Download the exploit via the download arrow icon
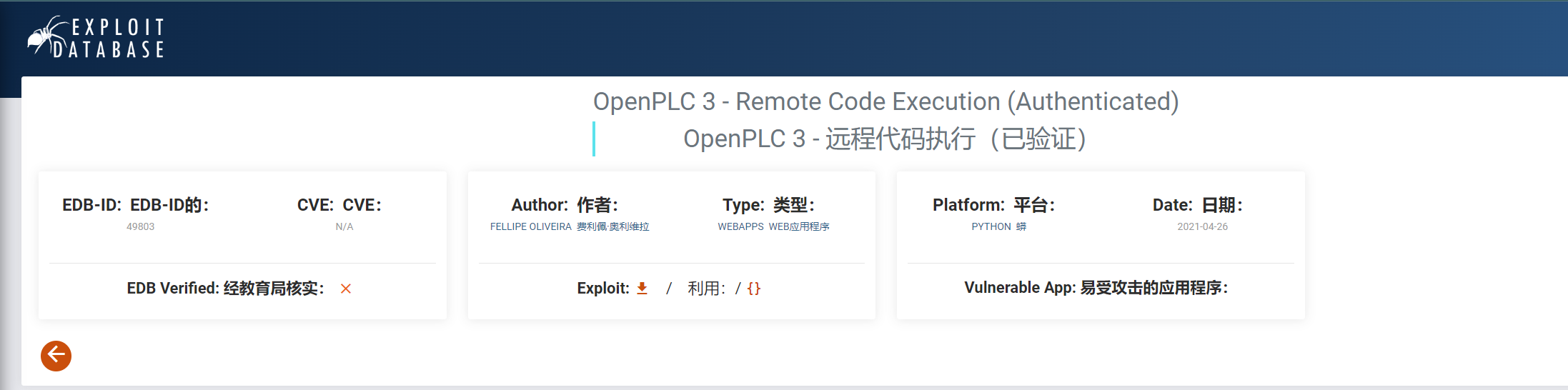 coord(642,288)
